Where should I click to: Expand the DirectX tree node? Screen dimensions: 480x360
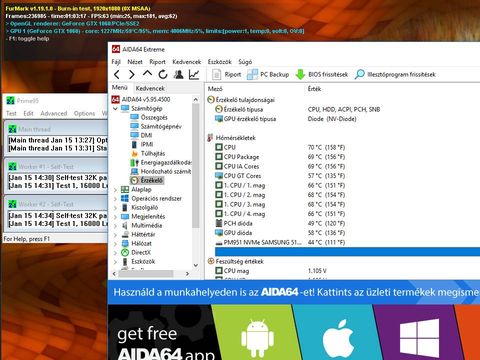115,253
